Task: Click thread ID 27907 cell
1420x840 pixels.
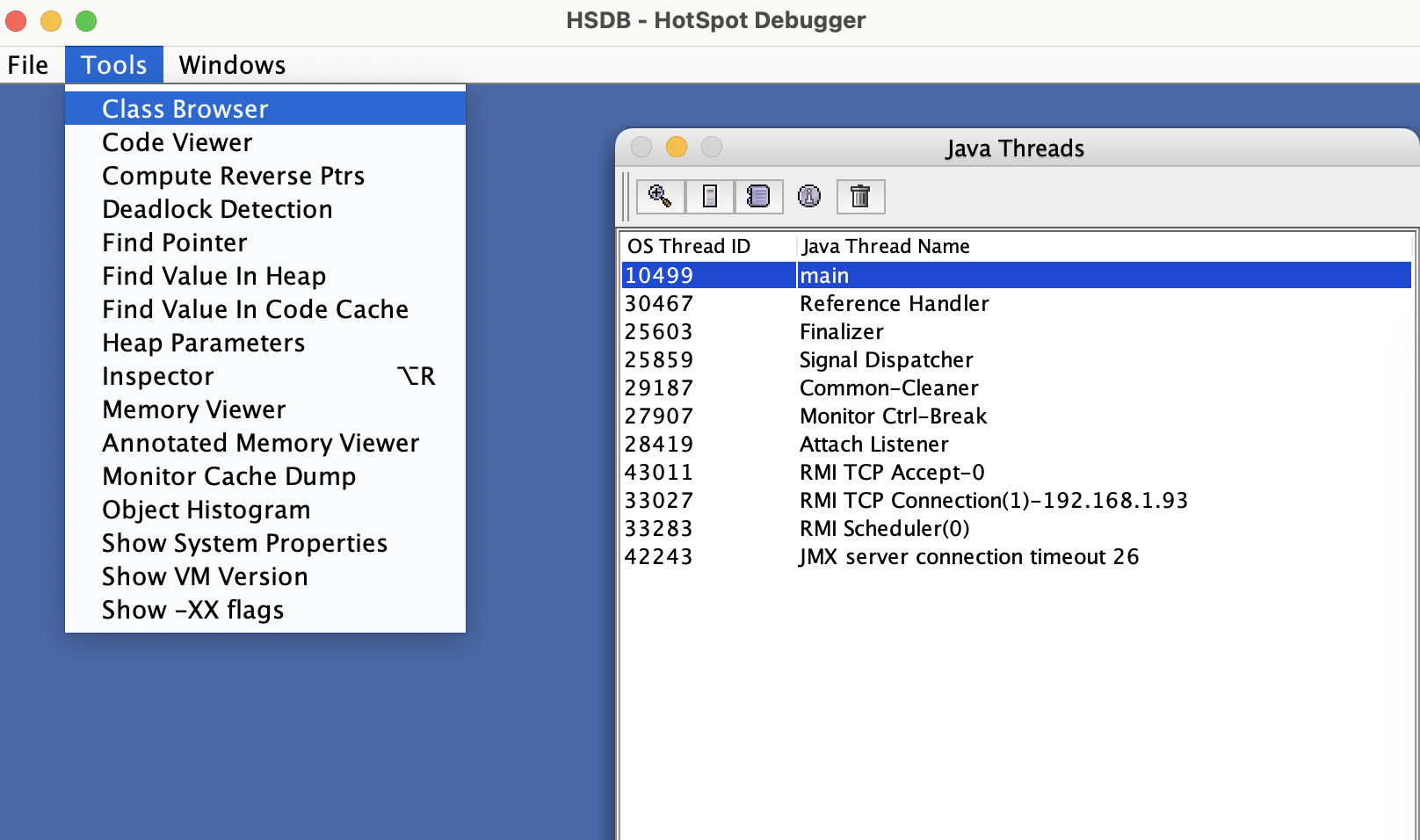Action: click(x=709, y=416)
